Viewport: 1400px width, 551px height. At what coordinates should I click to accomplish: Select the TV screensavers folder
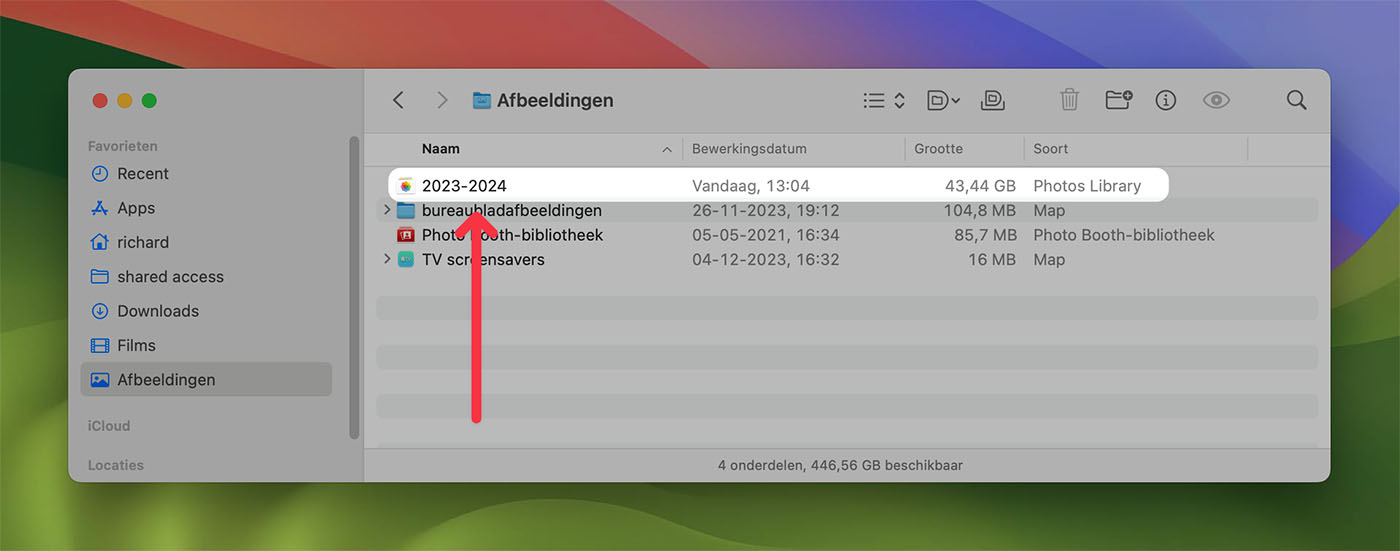pyautogui.click(x=483, y=259)
